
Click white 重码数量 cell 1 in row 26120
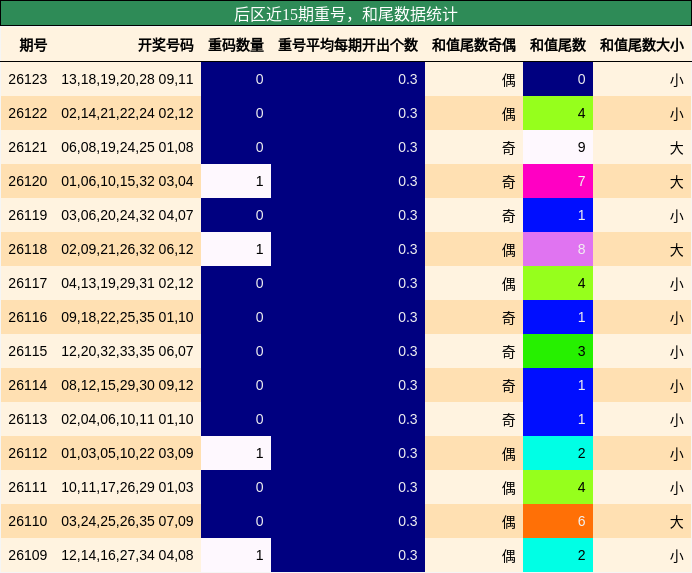coord(236,181)
